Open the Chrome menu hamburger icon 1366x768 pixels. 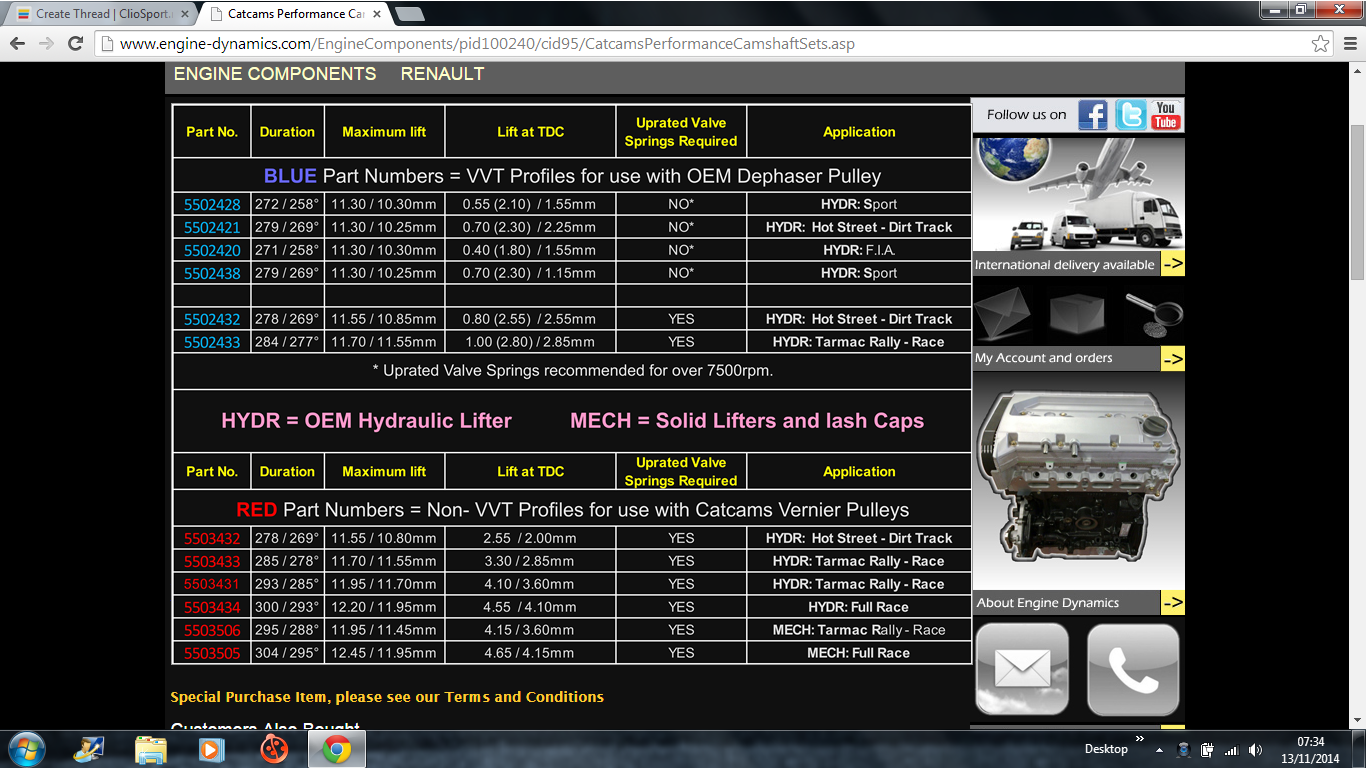1349,44
